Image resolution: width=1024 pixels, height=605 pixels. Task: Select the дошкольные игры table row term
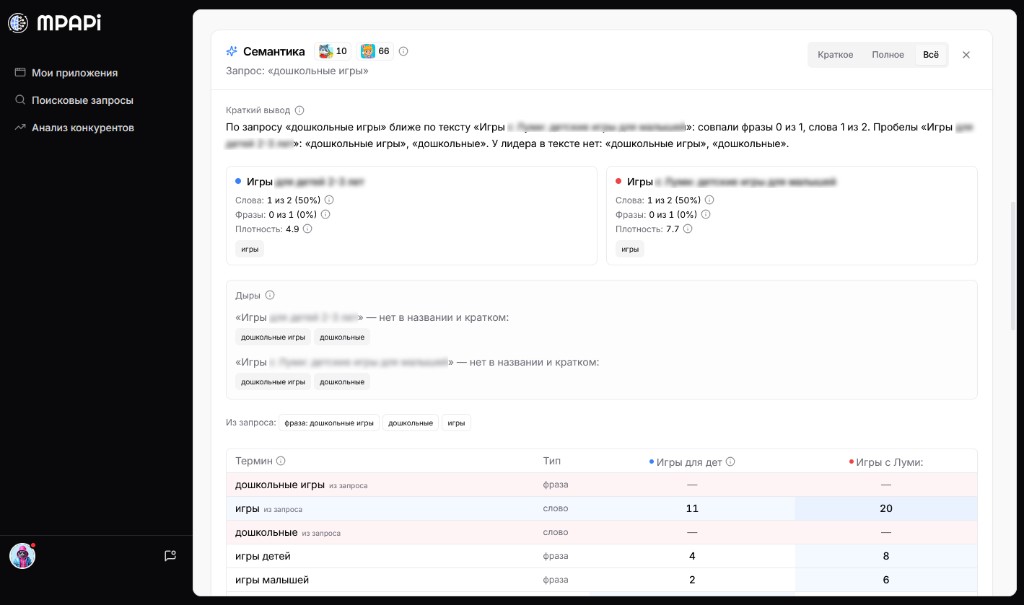pos(280,485)
